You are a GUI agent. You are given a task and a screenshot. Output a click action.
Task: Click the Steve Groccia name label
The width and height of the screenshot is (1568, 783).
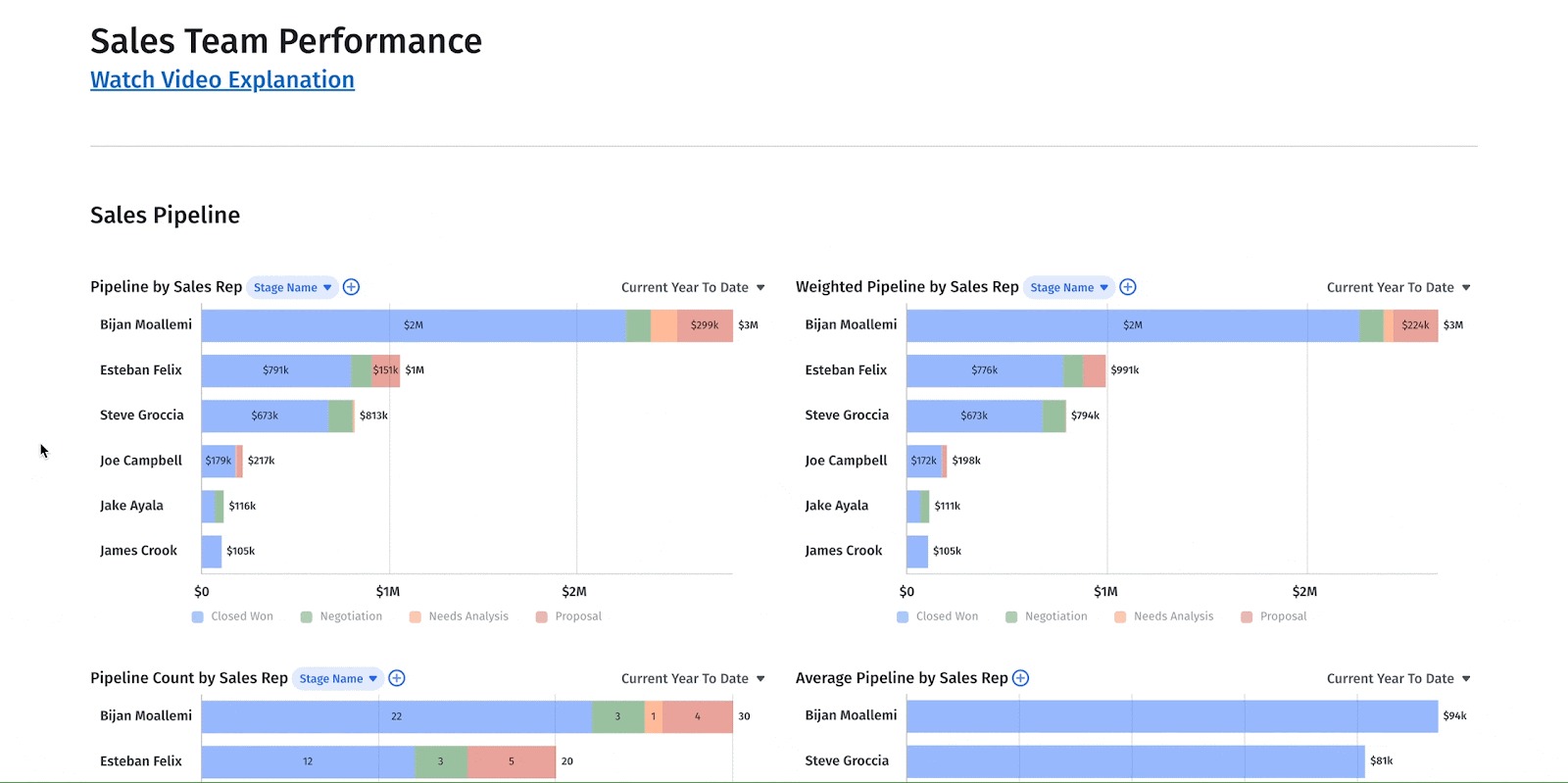tap(141, 415)
